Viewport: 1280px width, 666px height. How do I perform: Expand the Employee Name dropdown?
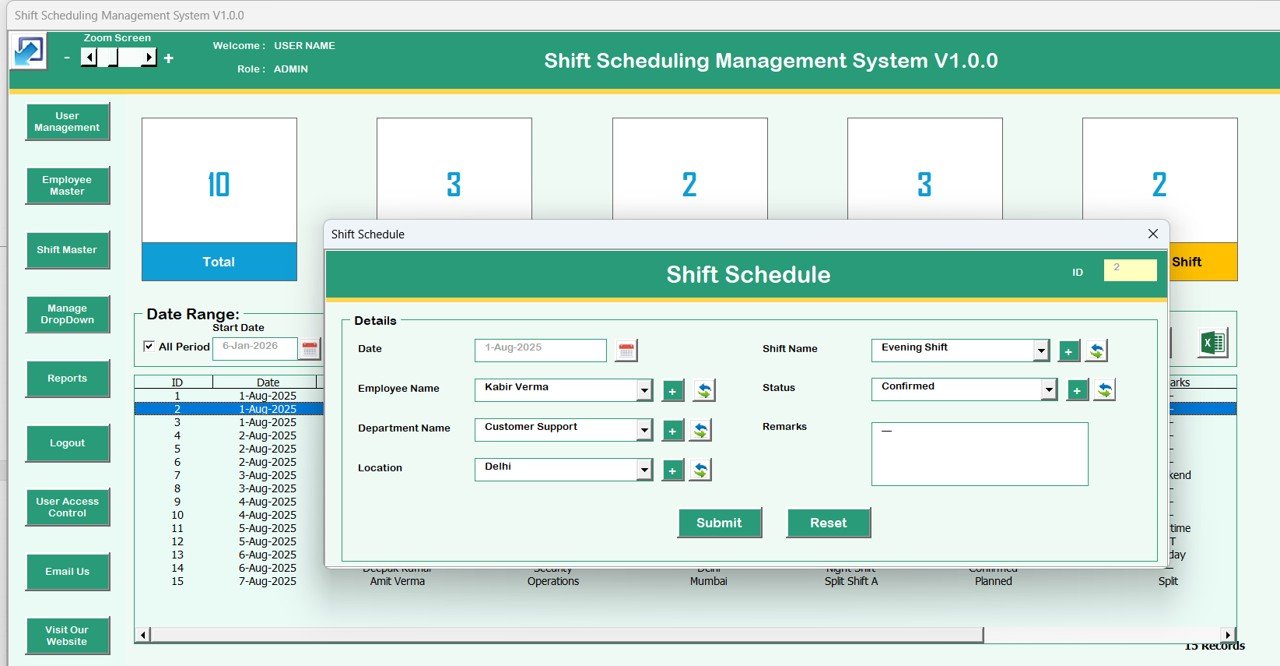(x=645, y=390)
